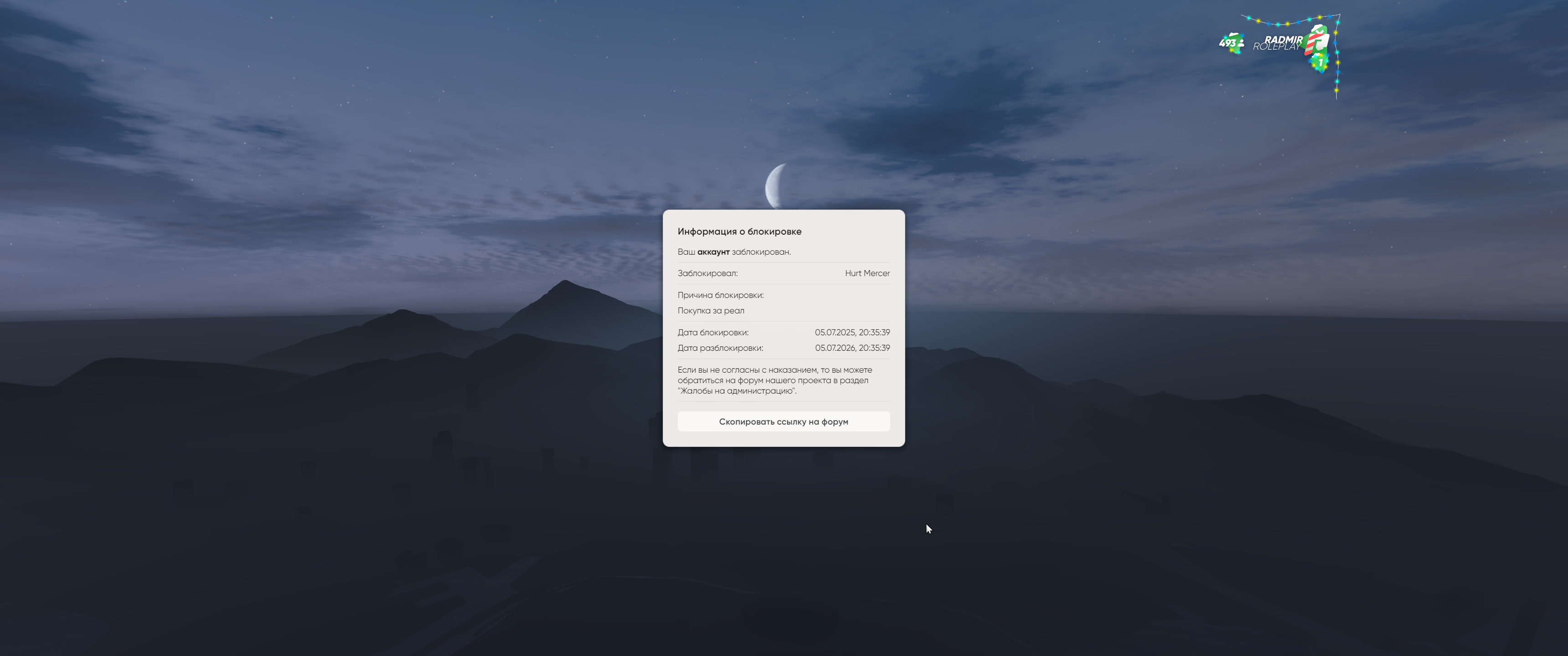Click the 'Информация о блокировке' dialog title
1568x656 pixels.
click(x=739, y=231)
